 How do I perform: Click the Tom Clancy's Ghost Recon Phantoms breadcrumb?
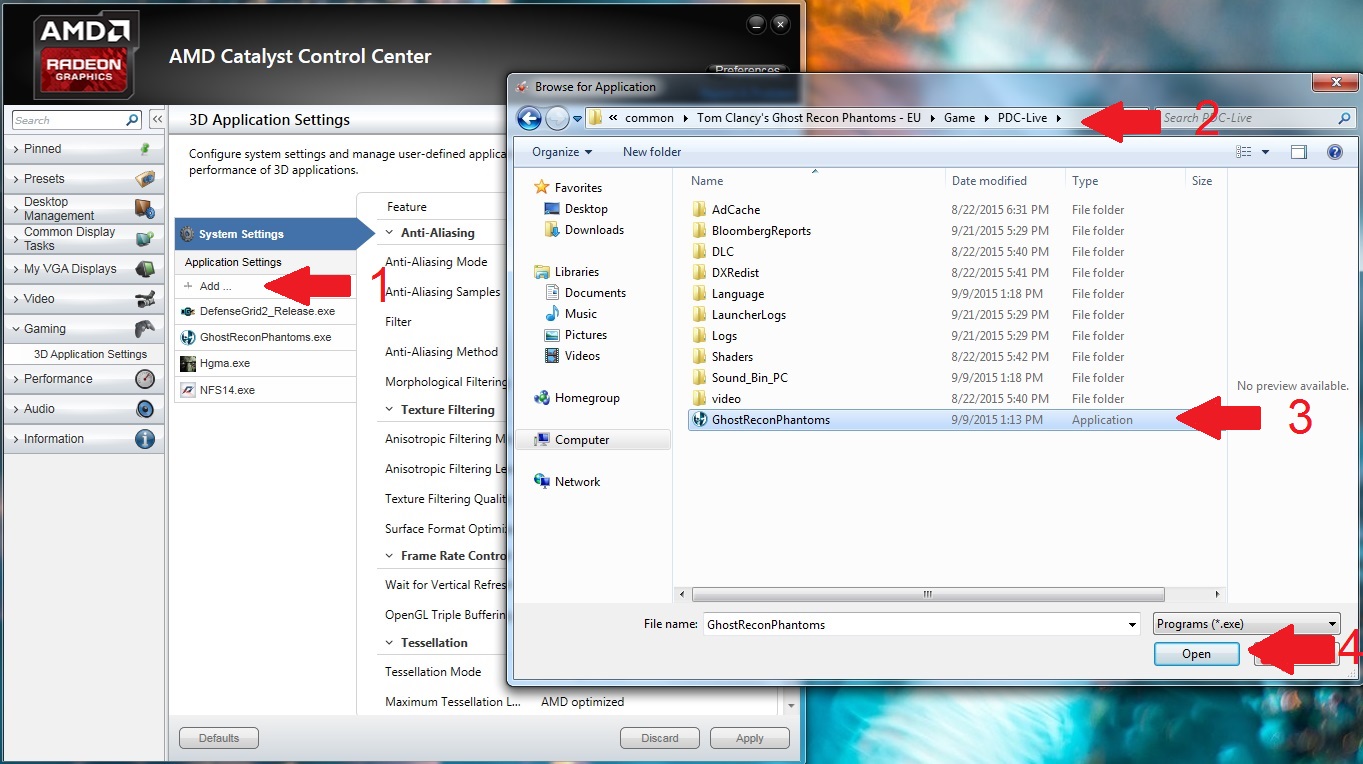pos(809,118)
